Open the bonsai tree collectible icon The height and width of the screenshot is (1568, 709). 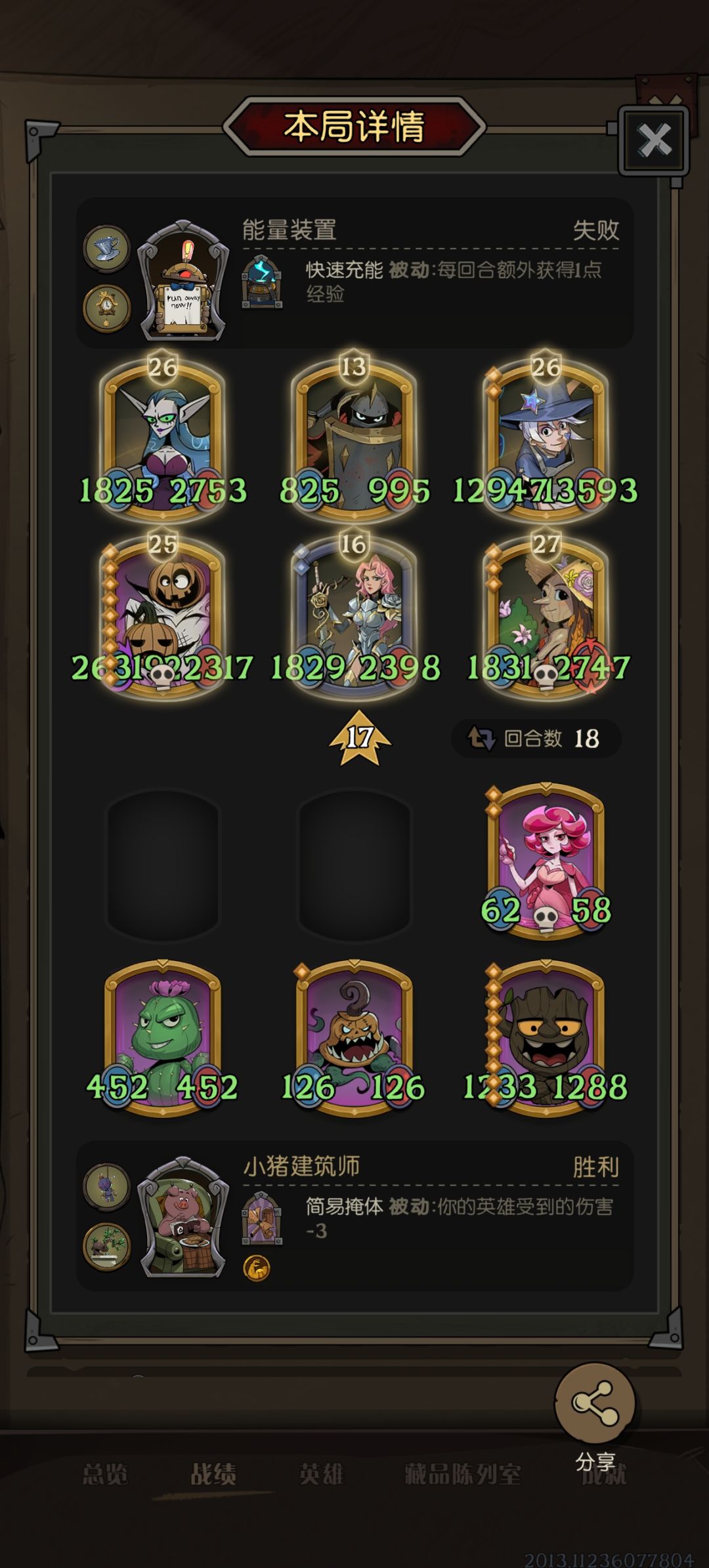[107, 1246]
